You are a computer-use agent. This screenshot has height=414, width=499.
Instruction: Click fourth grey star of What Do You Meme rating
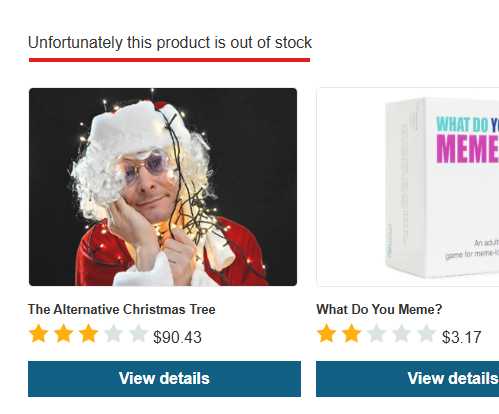401,333
